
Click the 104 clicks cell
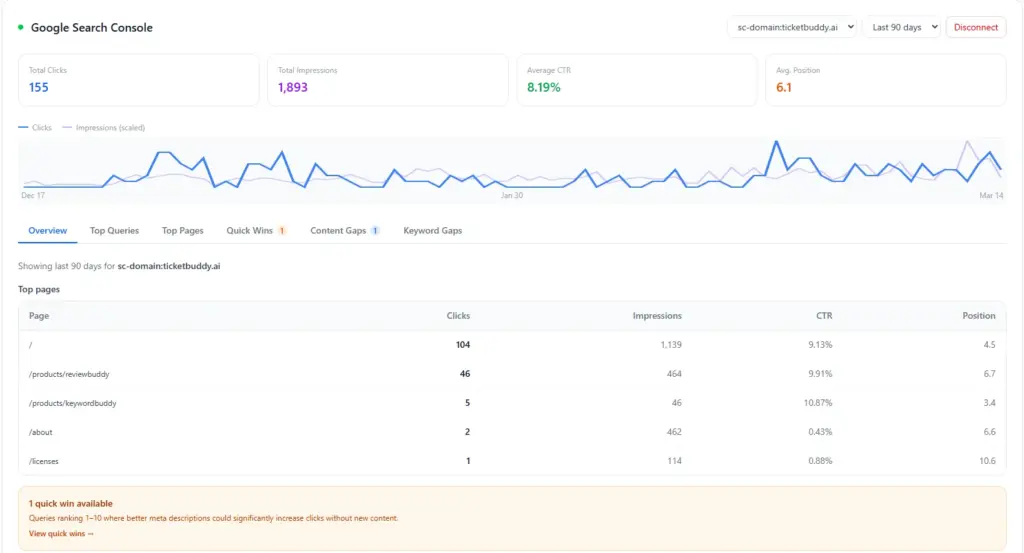point(462,345)
